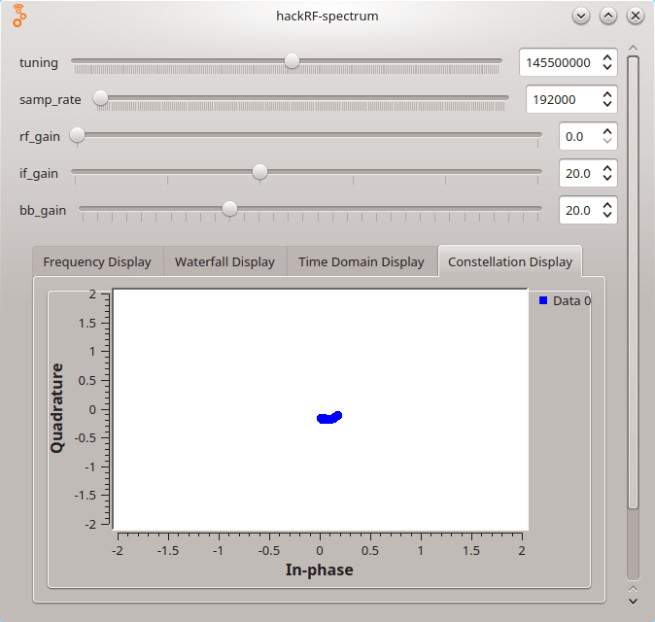Screen dimensions: 655x622
Task: Click the vertical scrollbar down arrow
Action: point(632,601)
